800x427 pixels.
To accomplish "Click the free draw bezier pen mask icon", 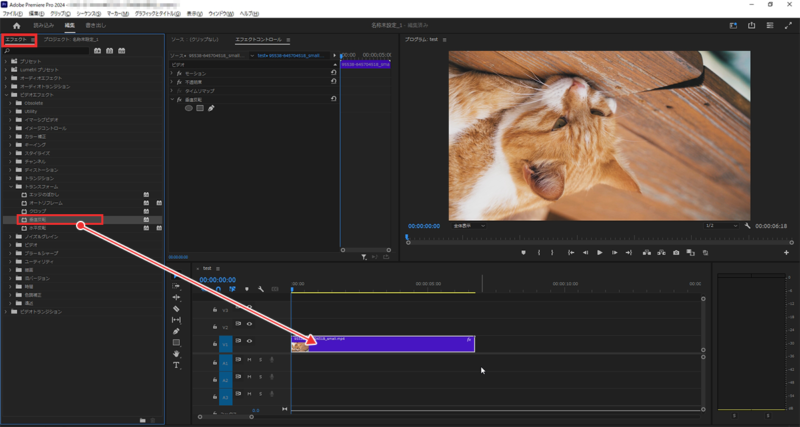I will (x=211, y=108).
